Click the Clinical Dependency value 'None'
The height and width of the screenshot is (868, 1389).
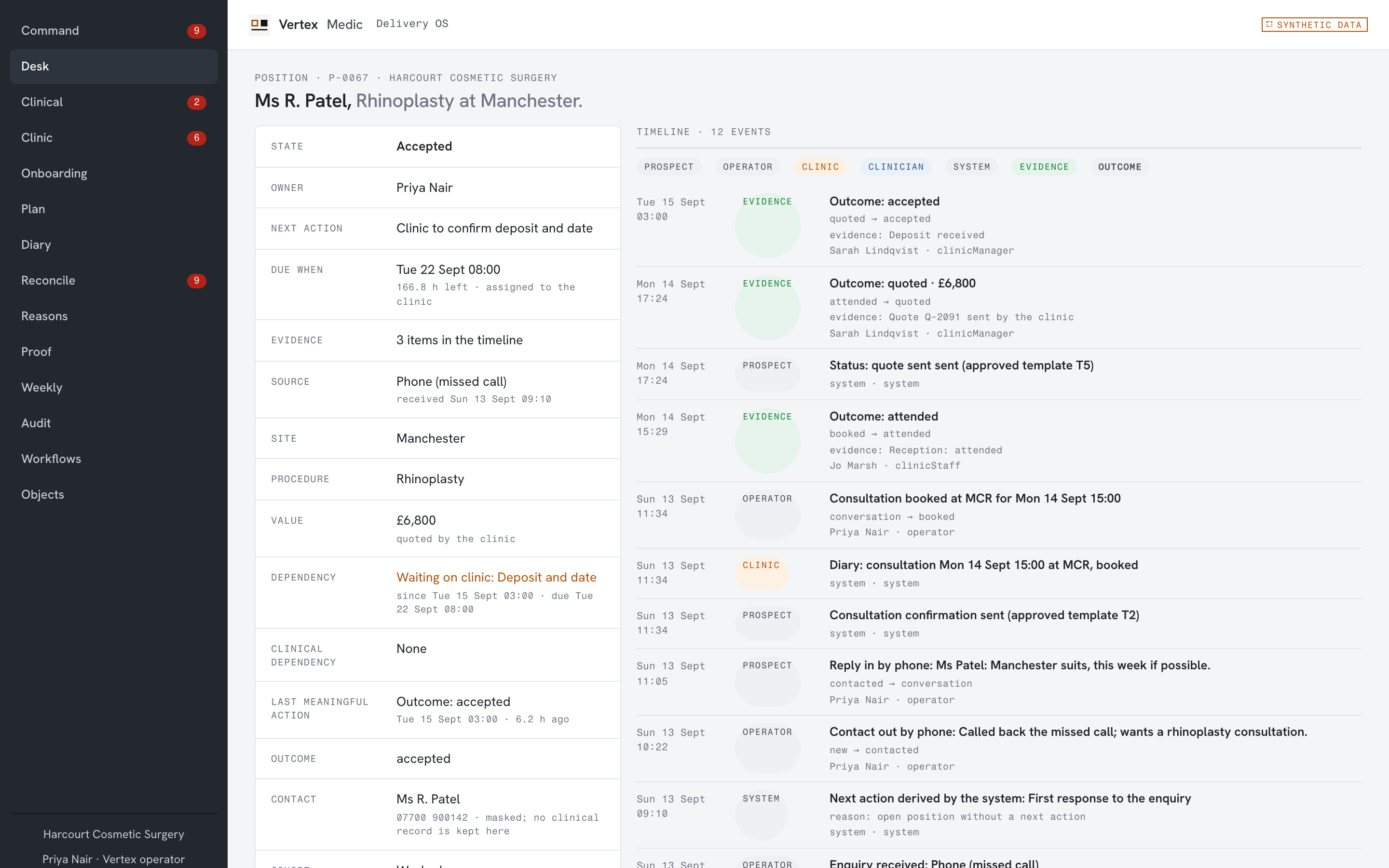click(411, 648)
